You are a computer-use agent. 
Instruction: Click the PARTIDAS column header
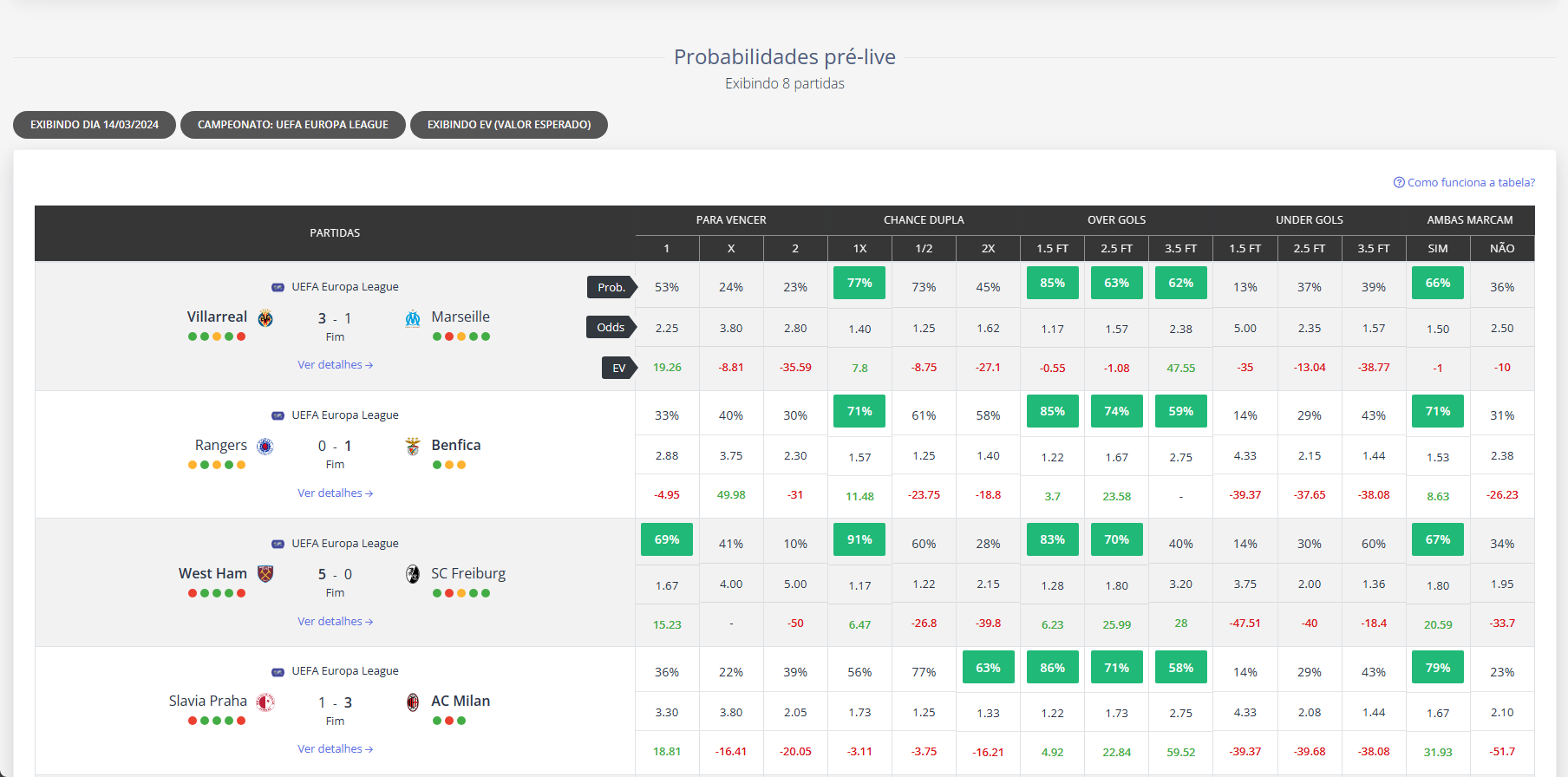point(335,233)
